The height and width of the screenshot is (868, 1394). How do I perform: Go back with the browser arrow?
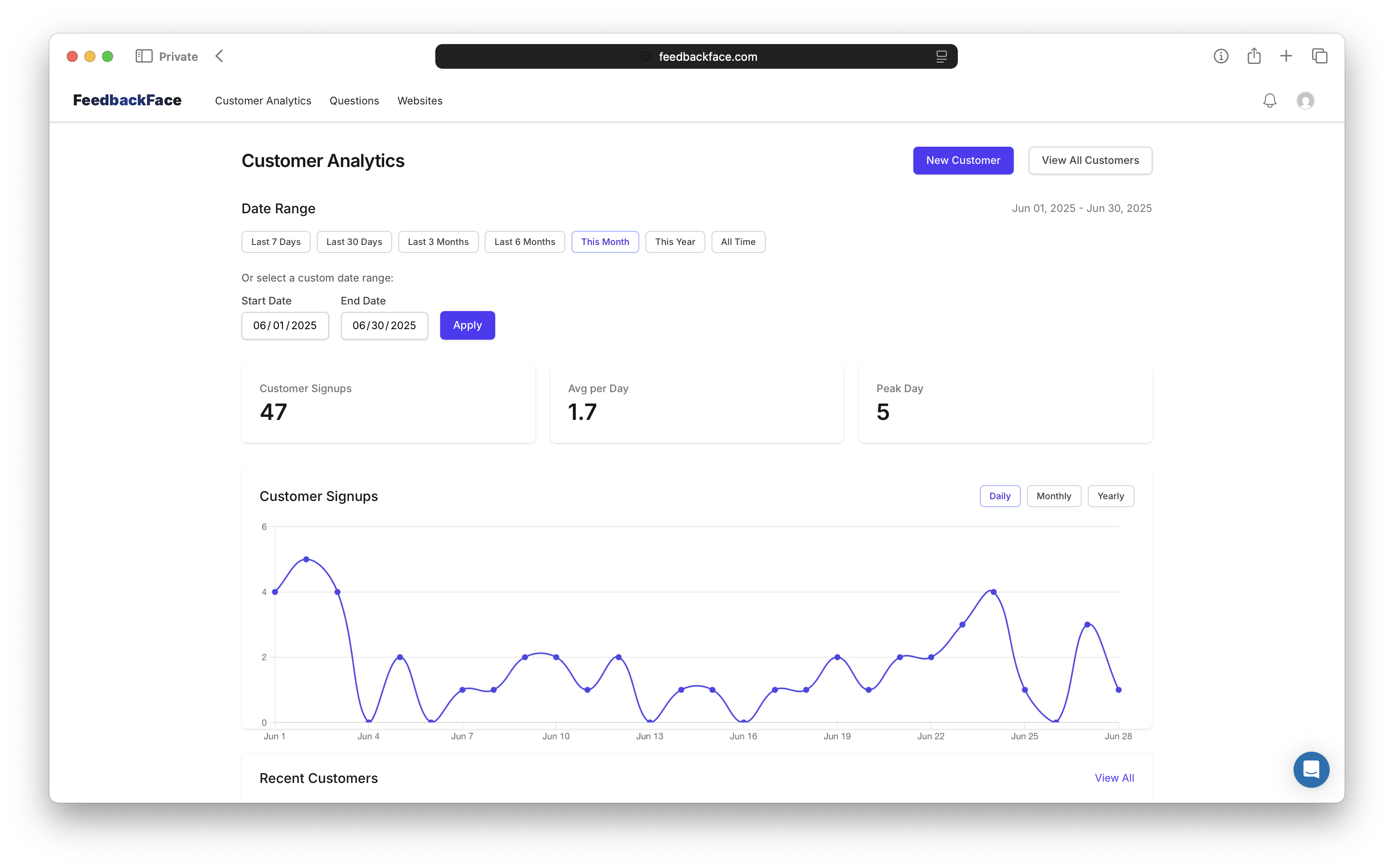219,56
